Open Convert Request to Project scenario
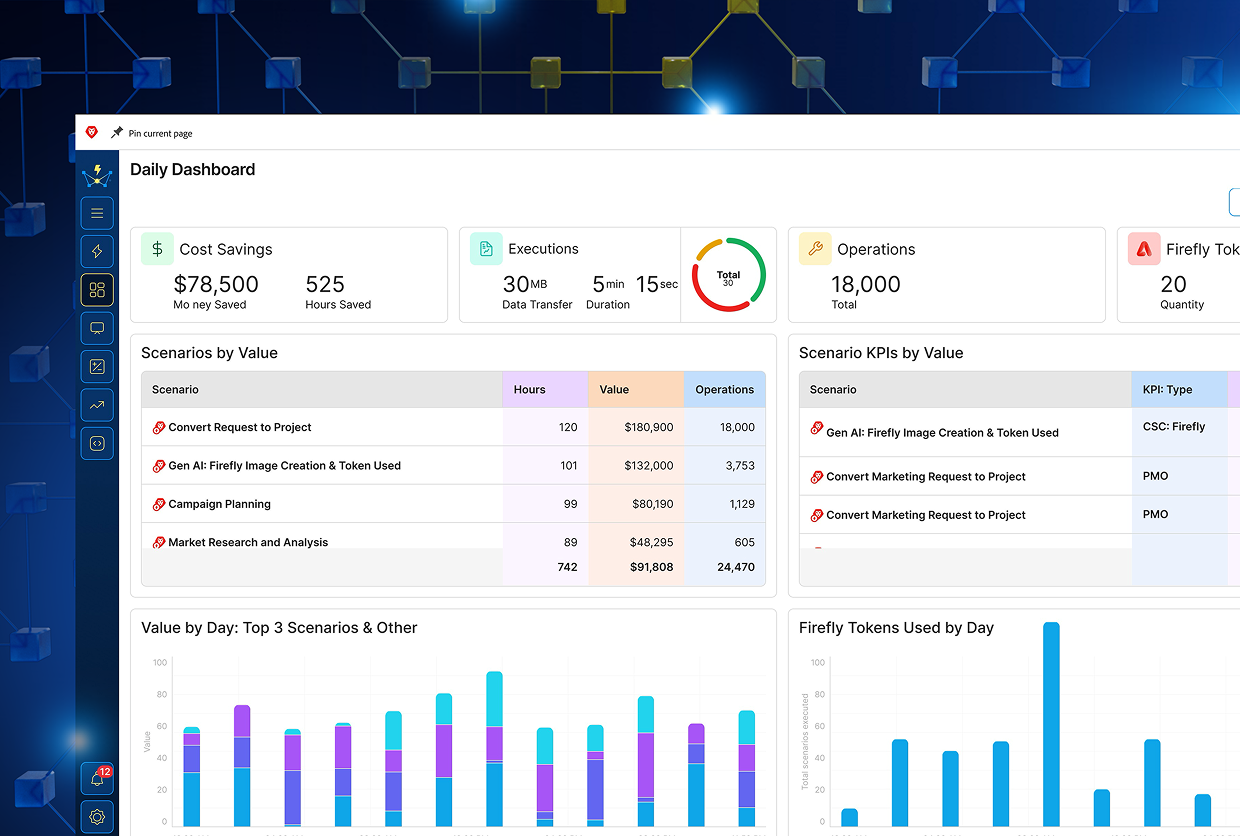The width and height of the screenshot is (1240, 836). (x=239, y=427)
